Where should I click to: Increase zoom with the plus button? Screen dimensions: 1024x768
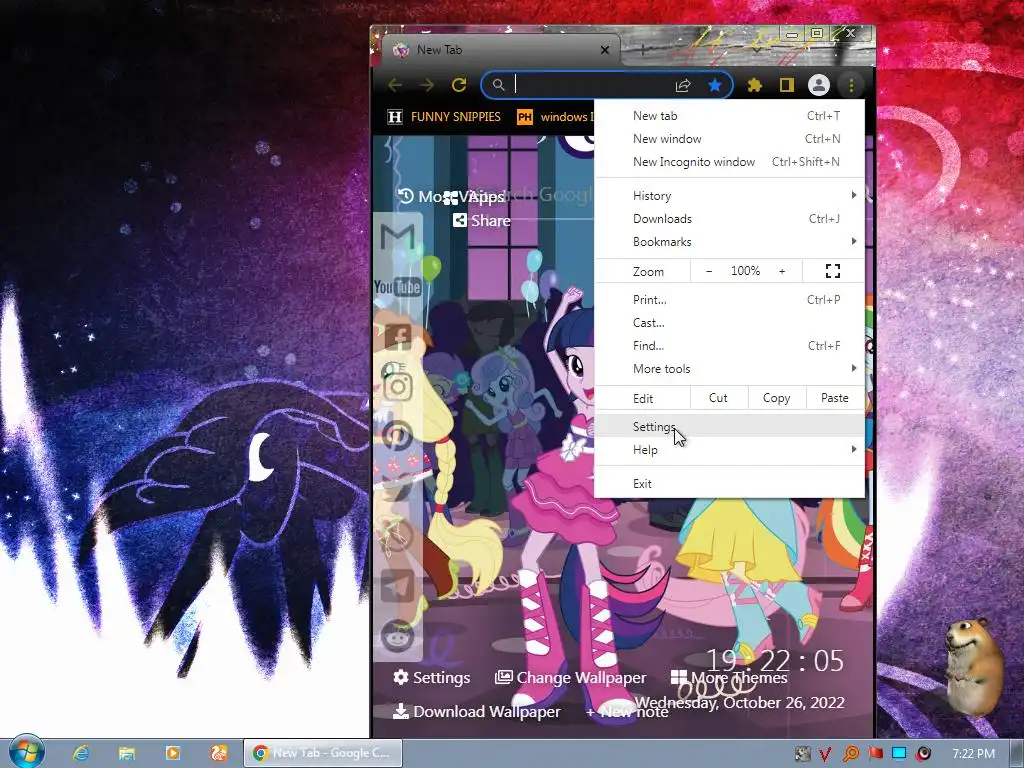click(782, 271)
